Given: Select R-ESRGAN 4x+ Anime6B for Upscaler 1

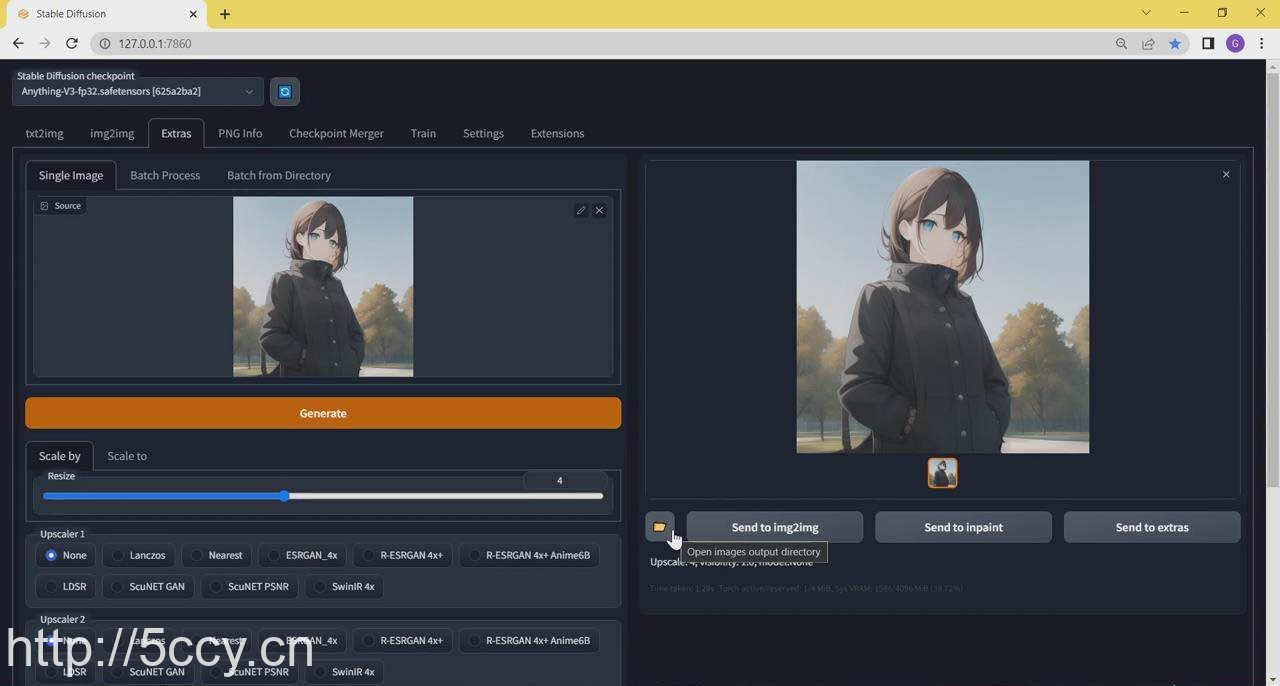Looking at the screenshot, I should 529,555.
